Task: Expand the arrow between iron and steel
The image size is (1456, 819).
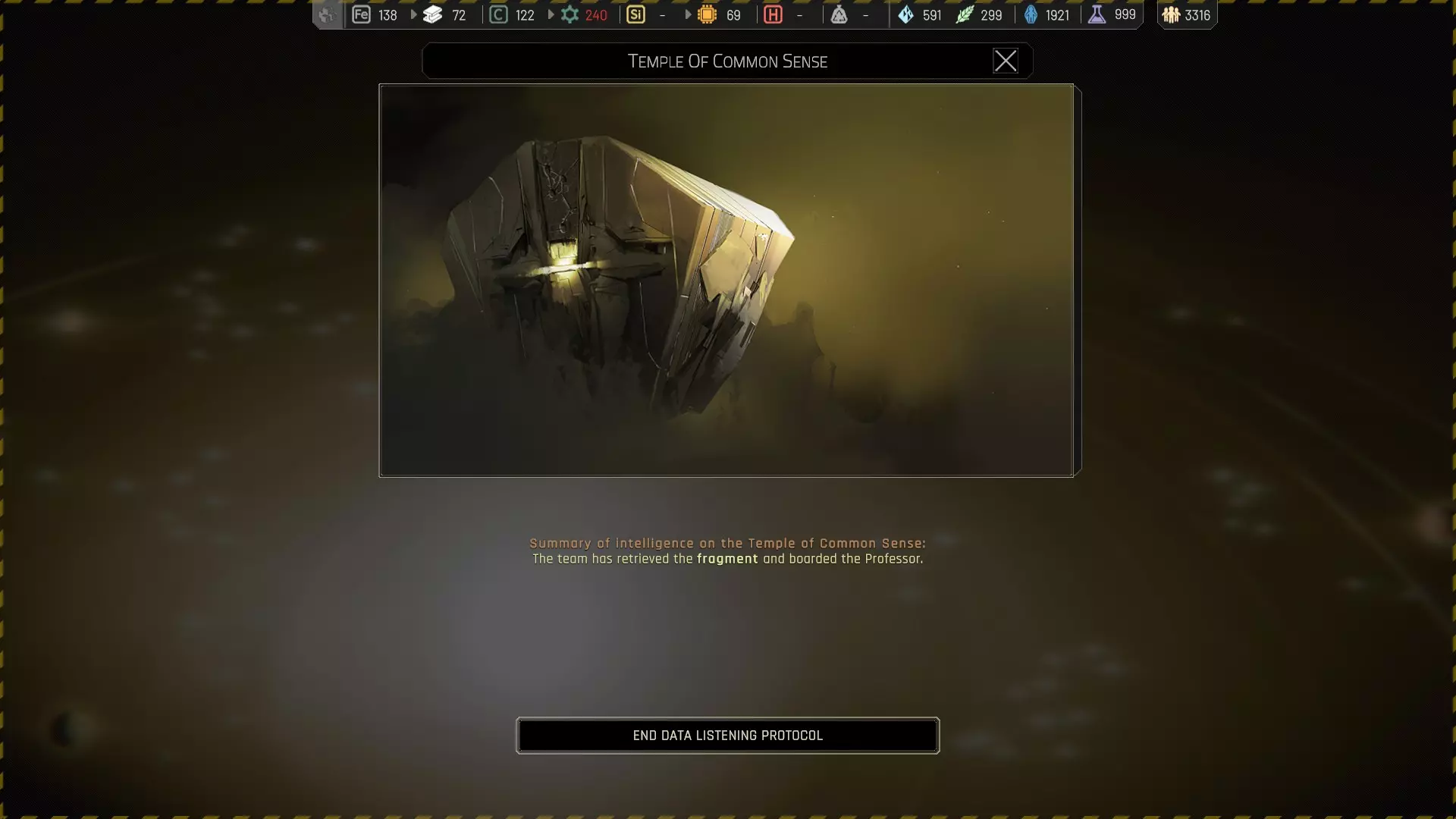Action: (413, 14)
